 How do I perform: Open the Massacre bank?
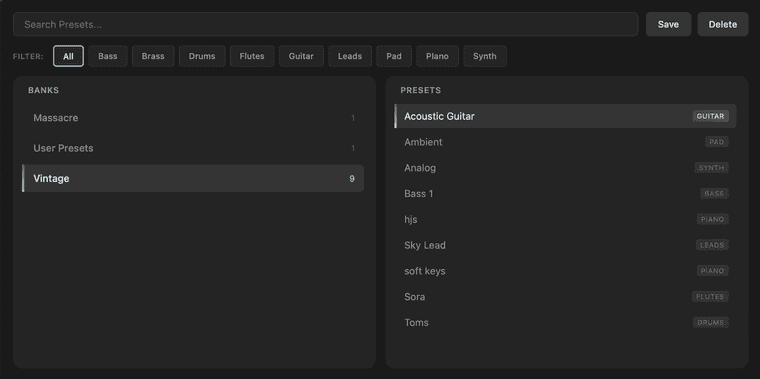coord(193,118)
